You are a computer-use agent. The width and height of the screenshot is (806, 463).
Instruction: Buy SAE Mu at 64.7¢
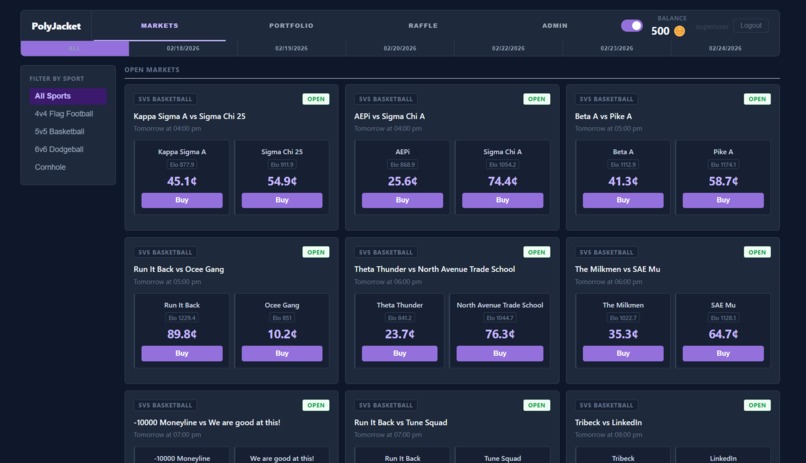pos(723,354)
